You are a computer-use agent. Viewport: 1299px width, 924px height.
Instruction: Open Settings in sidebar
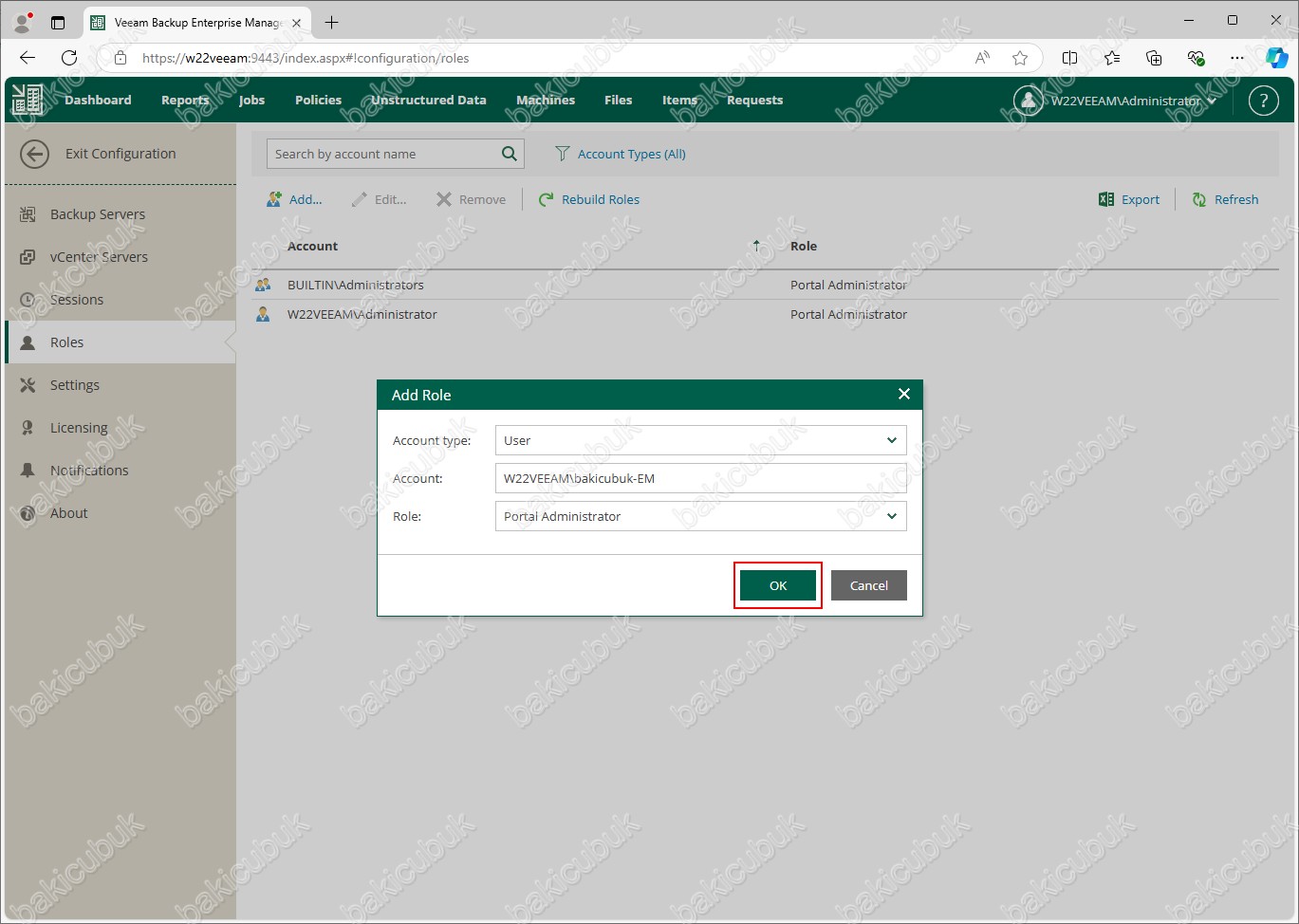tap(121, 385)
